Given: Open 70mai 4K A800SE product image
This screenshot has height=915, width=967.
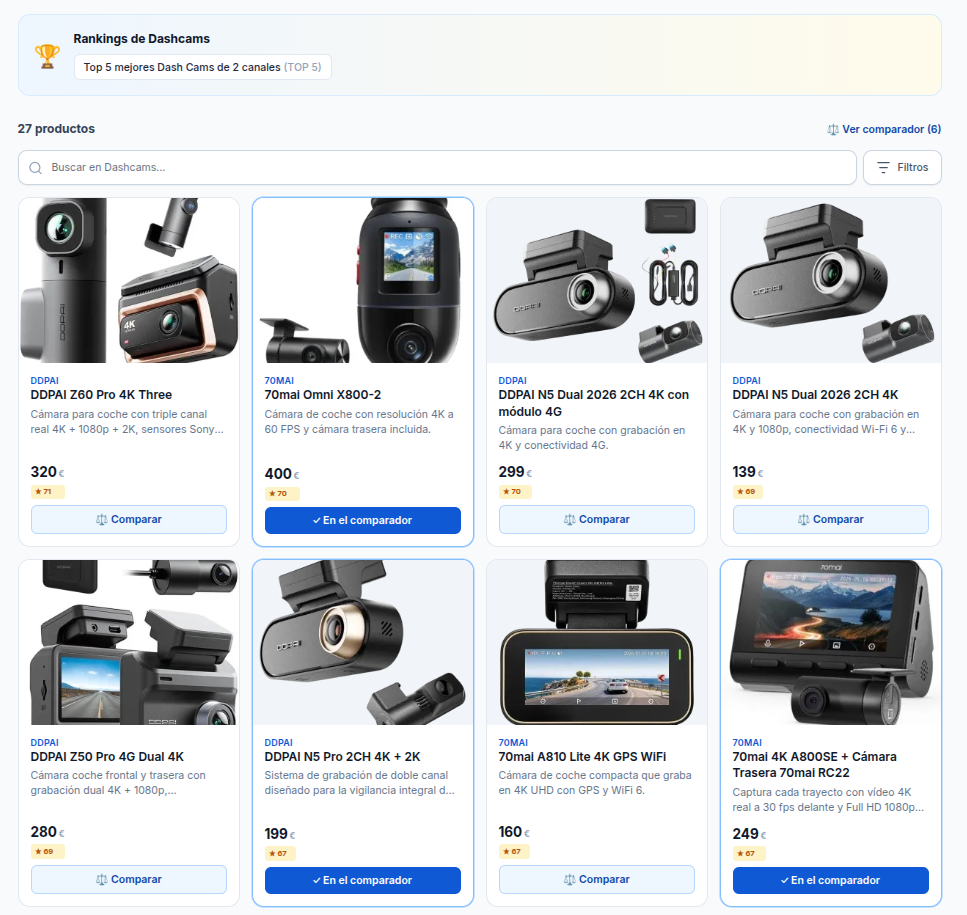Looking at the screenshot, I should [831, 642].
